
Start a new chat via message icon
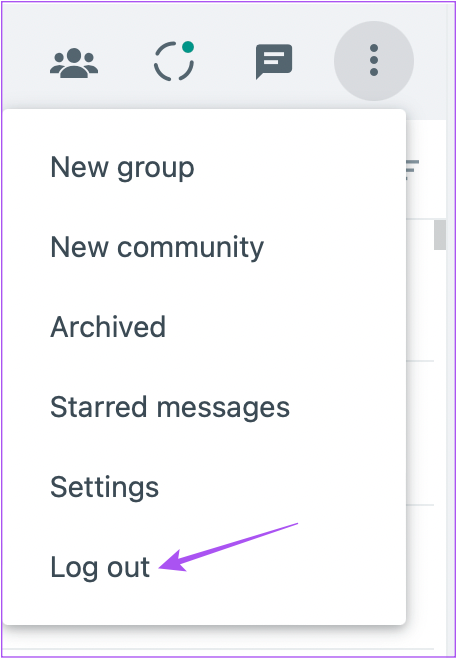pos(274,61)
